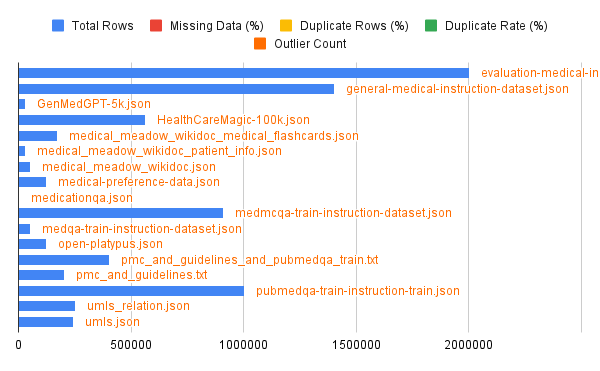Select the medical_meadow_wikidoc_medical_flashcards.json label
This screenshot has height=371, width=600.
pyautogui.click(x=214, y=136)
